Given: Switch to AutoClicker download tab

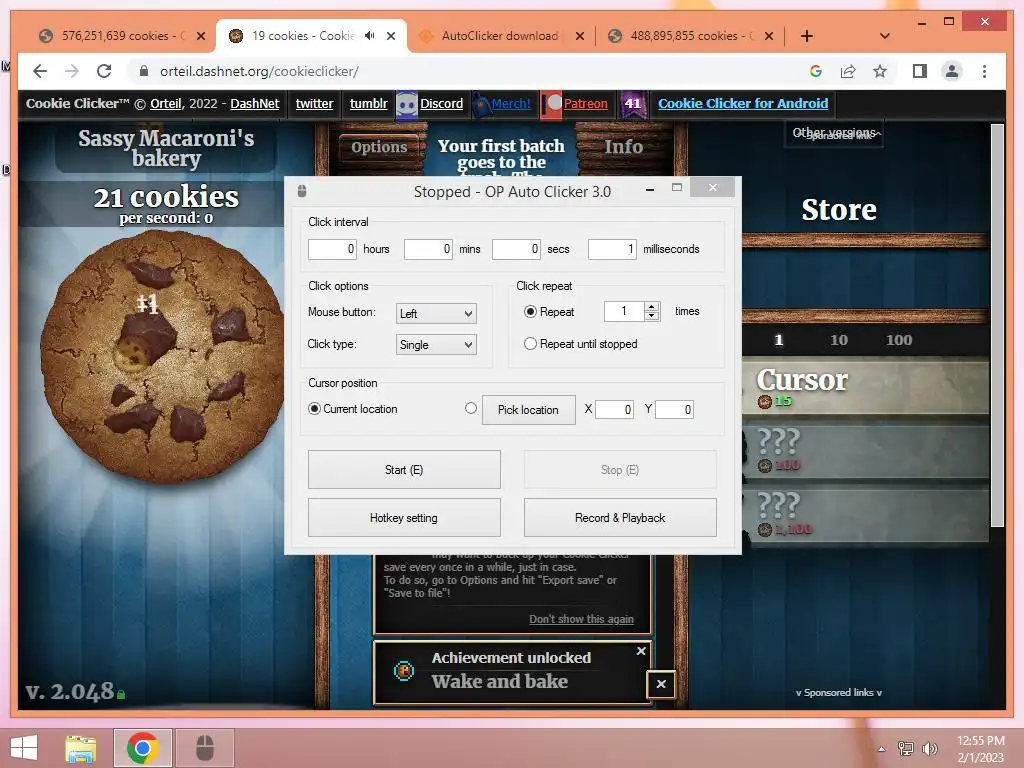Looking at the screenshot, I should pyautogui.click(x=499, y=36).
